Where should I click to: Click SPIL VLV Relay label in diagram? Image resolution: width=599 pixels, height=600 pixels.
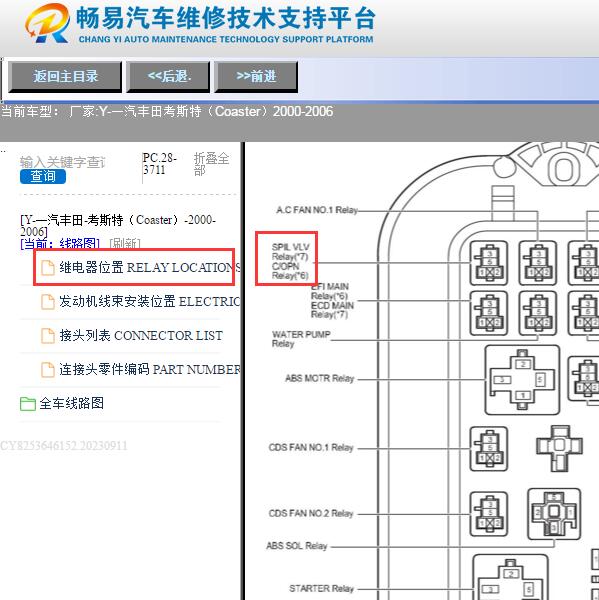(291, 261)
